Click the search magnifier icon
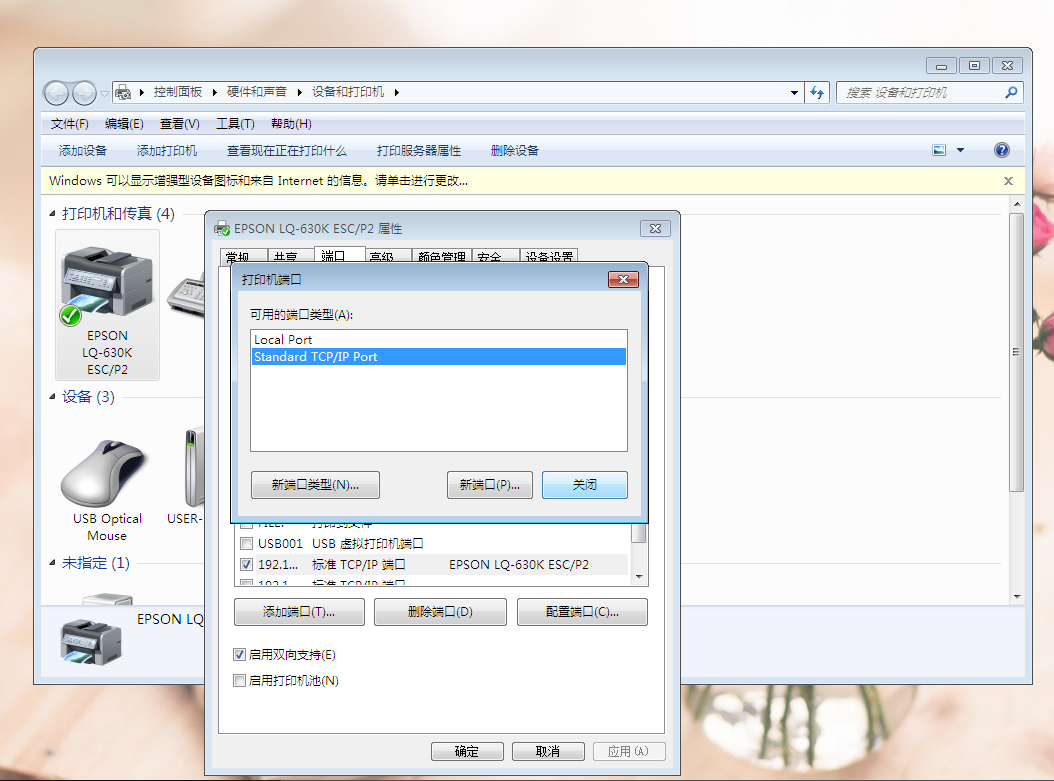Viewport: 1054px width, 781px height. [1010, 93]
